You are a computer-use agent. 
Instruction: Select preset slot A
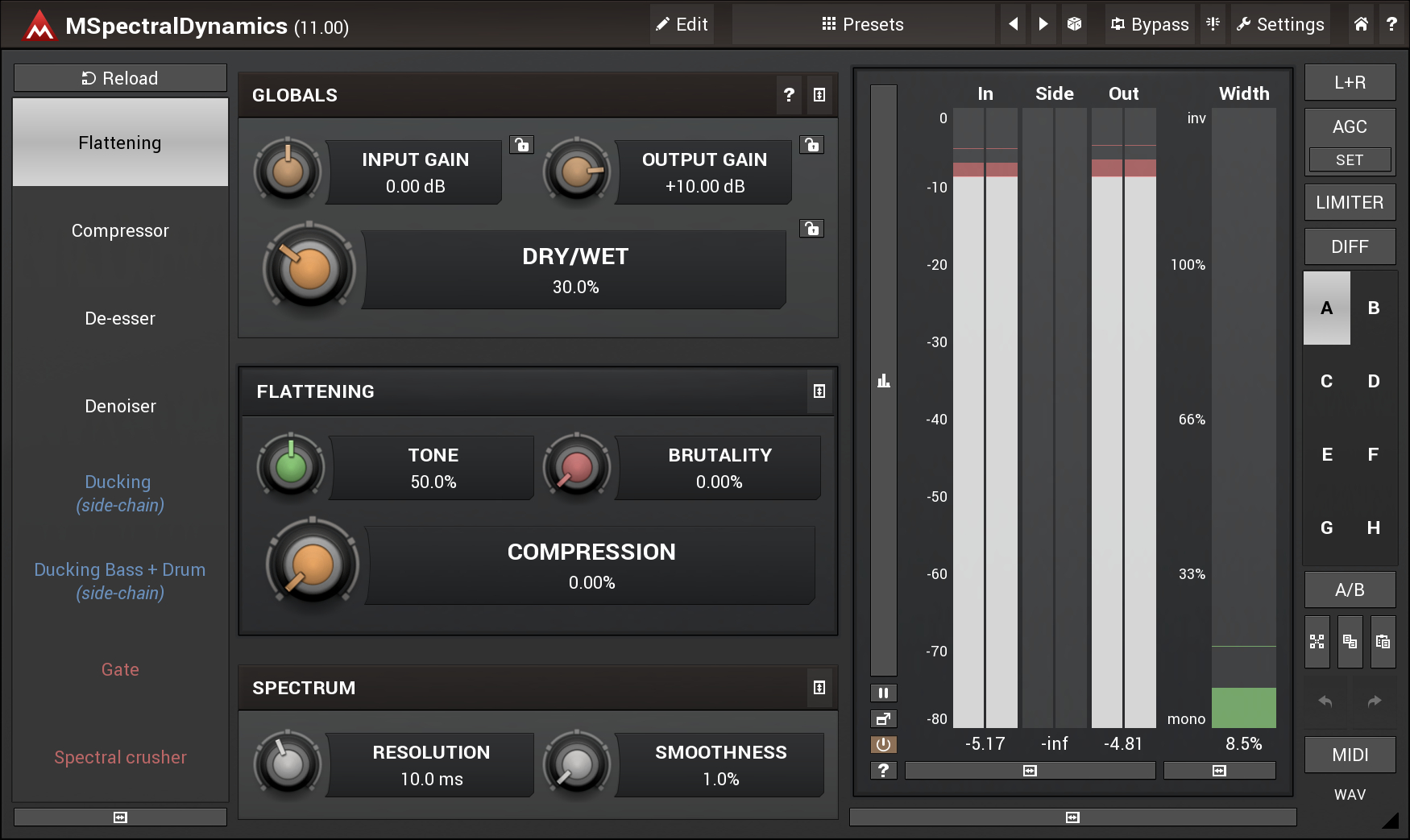tap(1326, 308)
